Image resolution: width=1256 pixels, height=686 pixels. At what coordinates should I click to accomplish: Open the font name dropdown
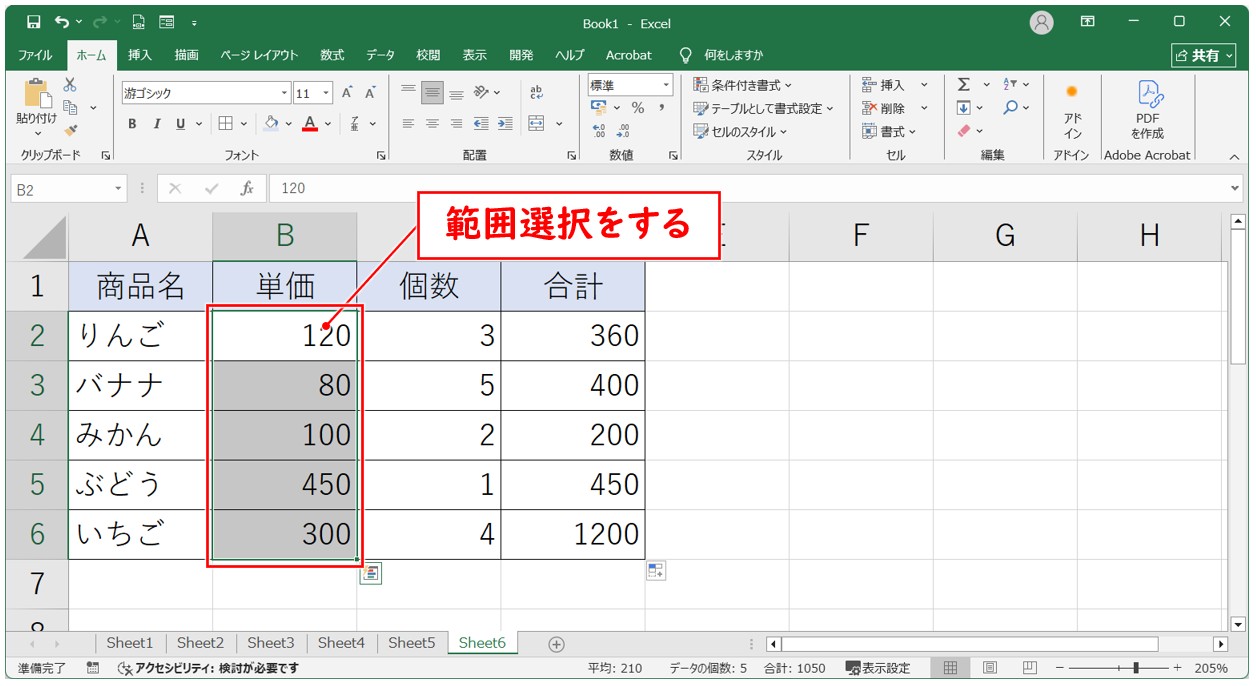pyautogui.click(x=285, y=93)
